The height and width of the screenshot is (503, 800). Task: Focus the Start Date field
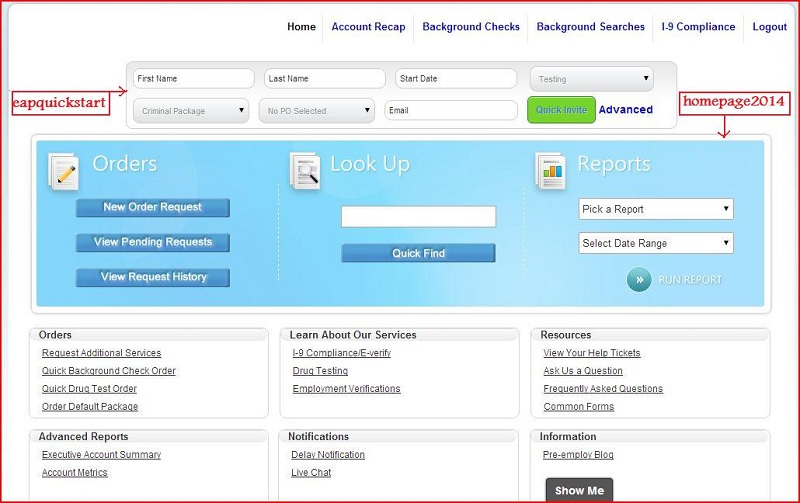456,79
